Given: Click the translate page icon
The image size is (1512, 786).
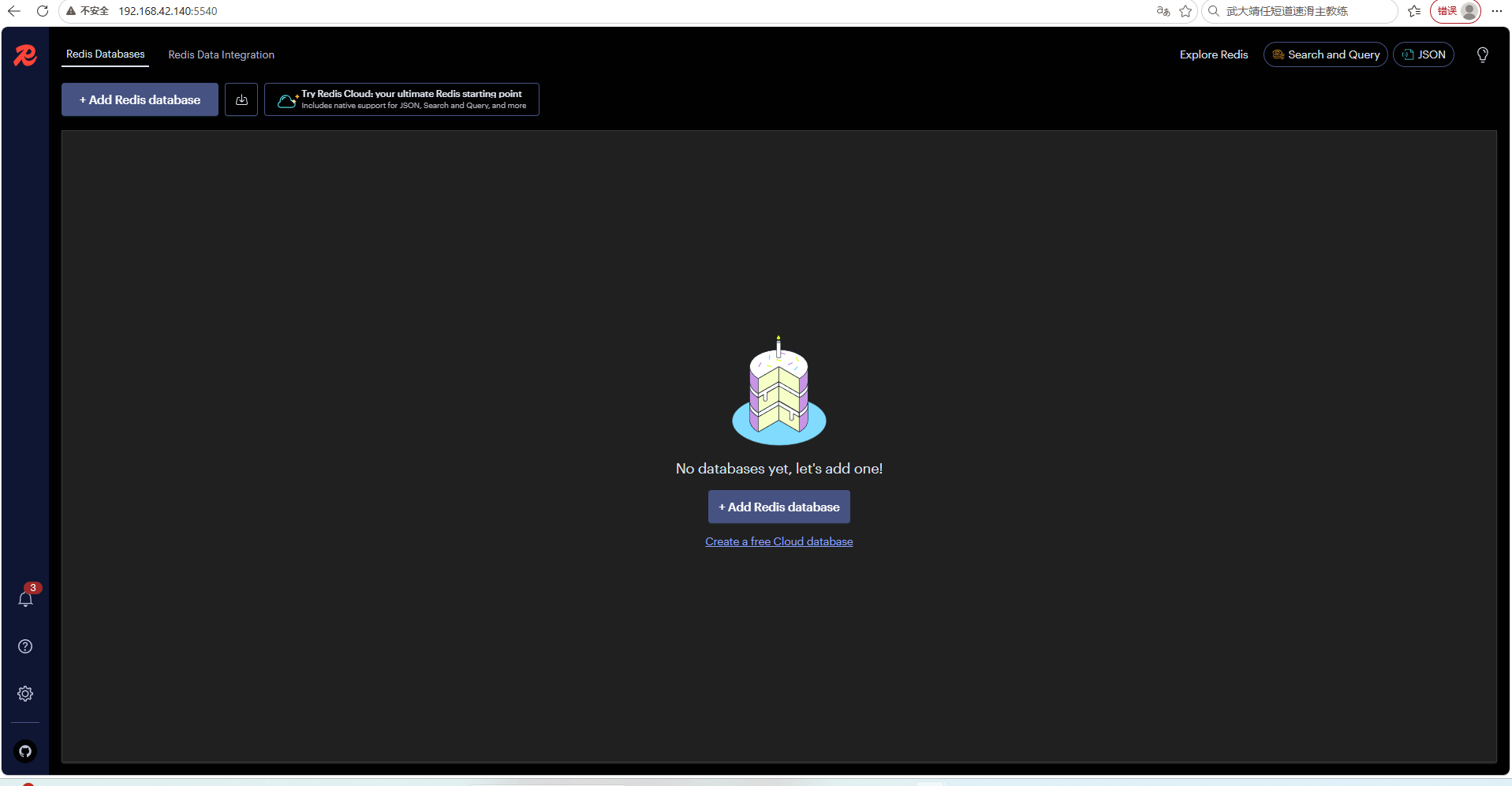Looking at the screenshot, I should [x=1163, y=11].
